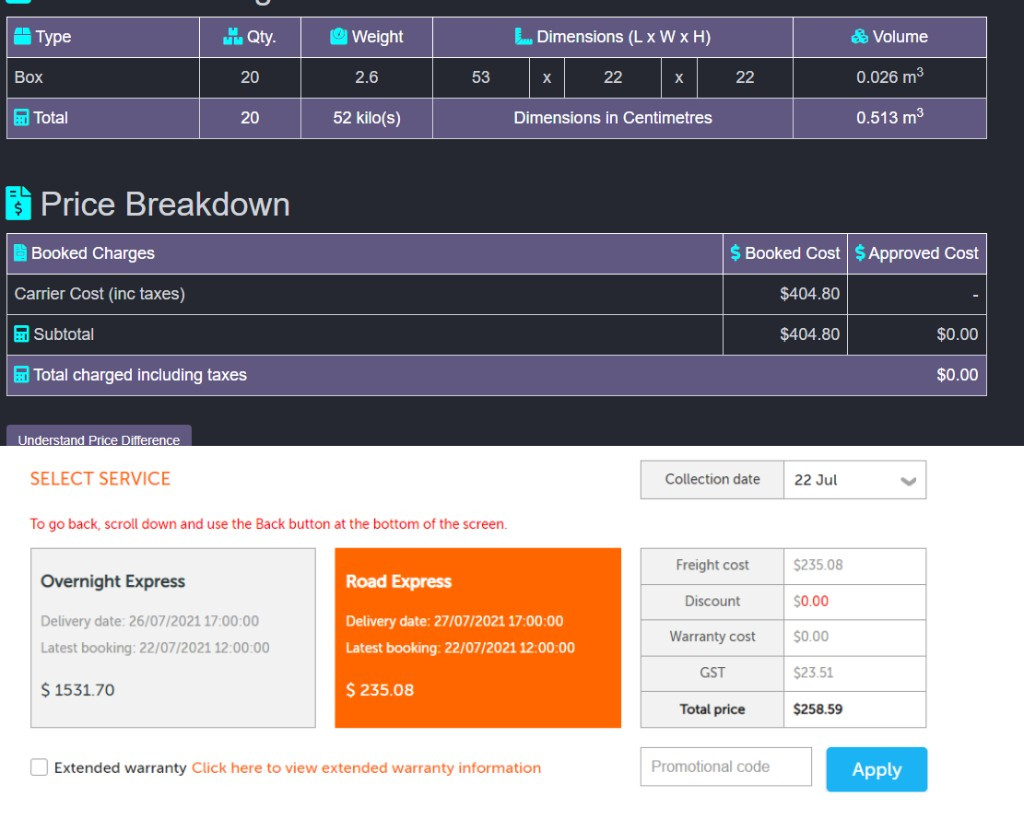Click the box icon beside Type header
The height and width of the screenshot is (831, 1024).
22,37
